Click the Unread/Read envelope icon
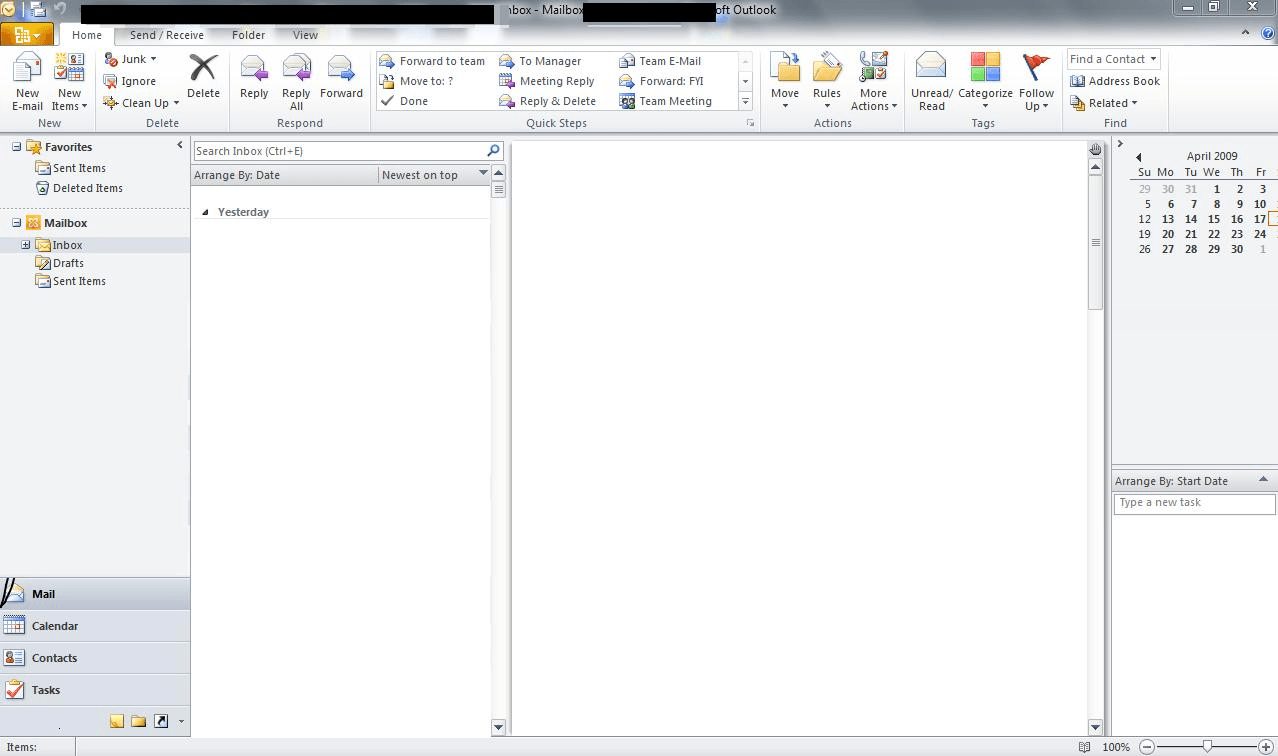 pyautogui.click(x=931, y=70)
